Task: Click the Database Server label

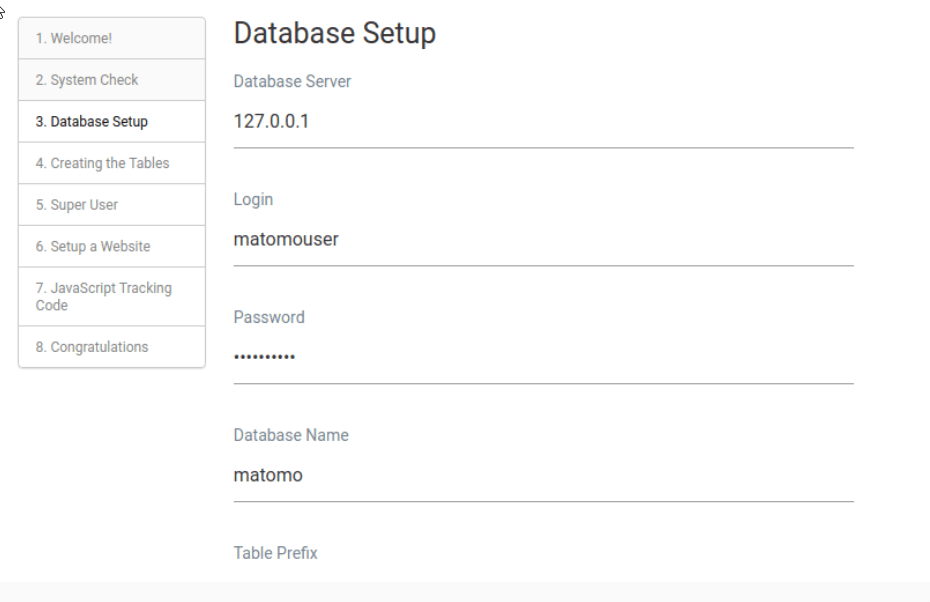Action: pyautogui.click(x=292, y=81)
